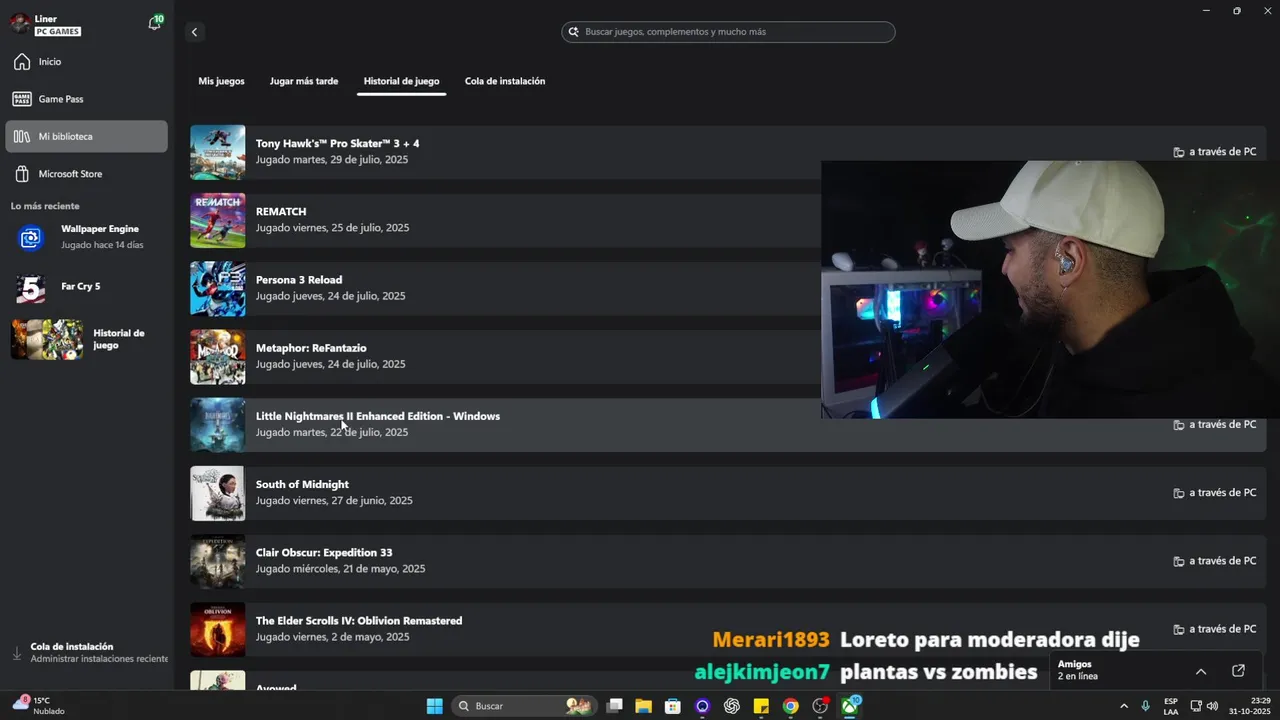
Task: Open Game Pass in the sidebar
Action: [x=87, y=99]
